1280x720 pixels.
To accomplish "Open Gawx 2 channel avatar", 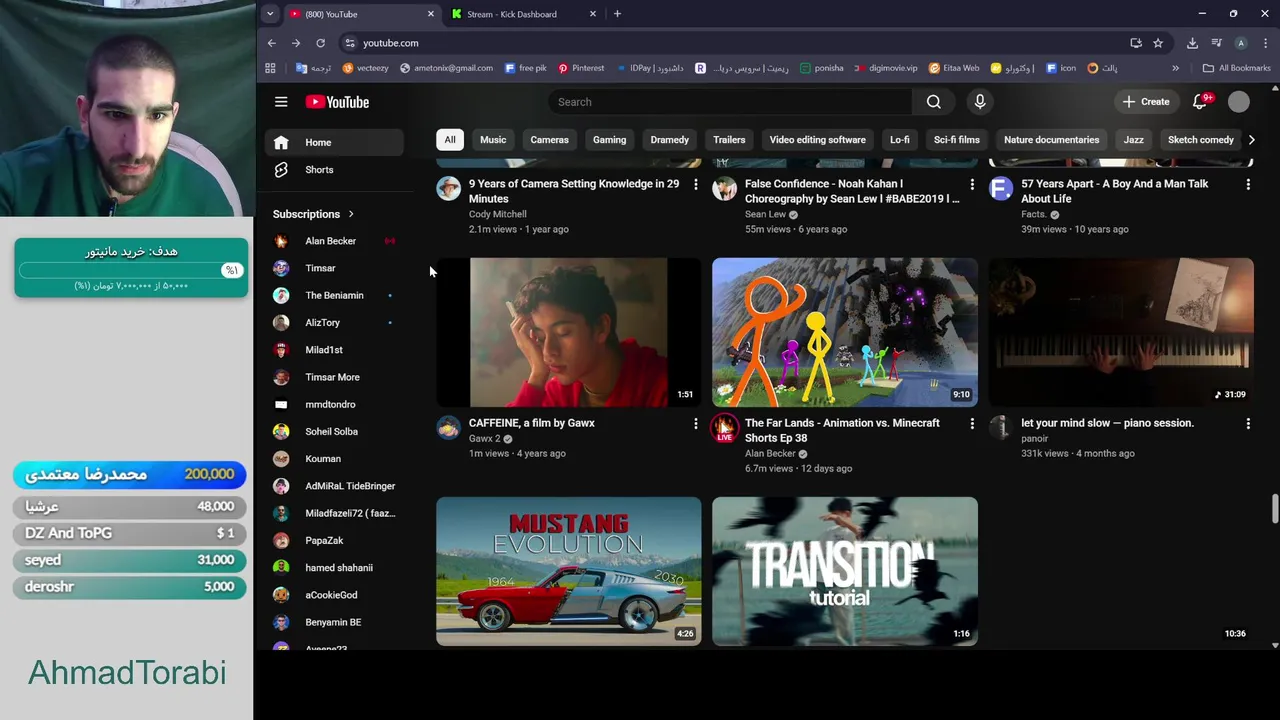I will coord(449,428).
